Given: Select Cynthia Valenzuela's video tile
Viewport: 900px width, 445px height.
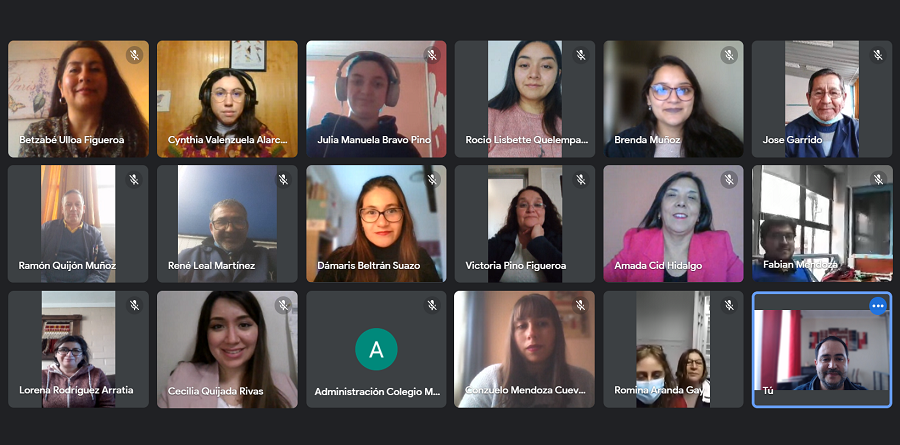Looking at the screenshot, I should 227,99.
